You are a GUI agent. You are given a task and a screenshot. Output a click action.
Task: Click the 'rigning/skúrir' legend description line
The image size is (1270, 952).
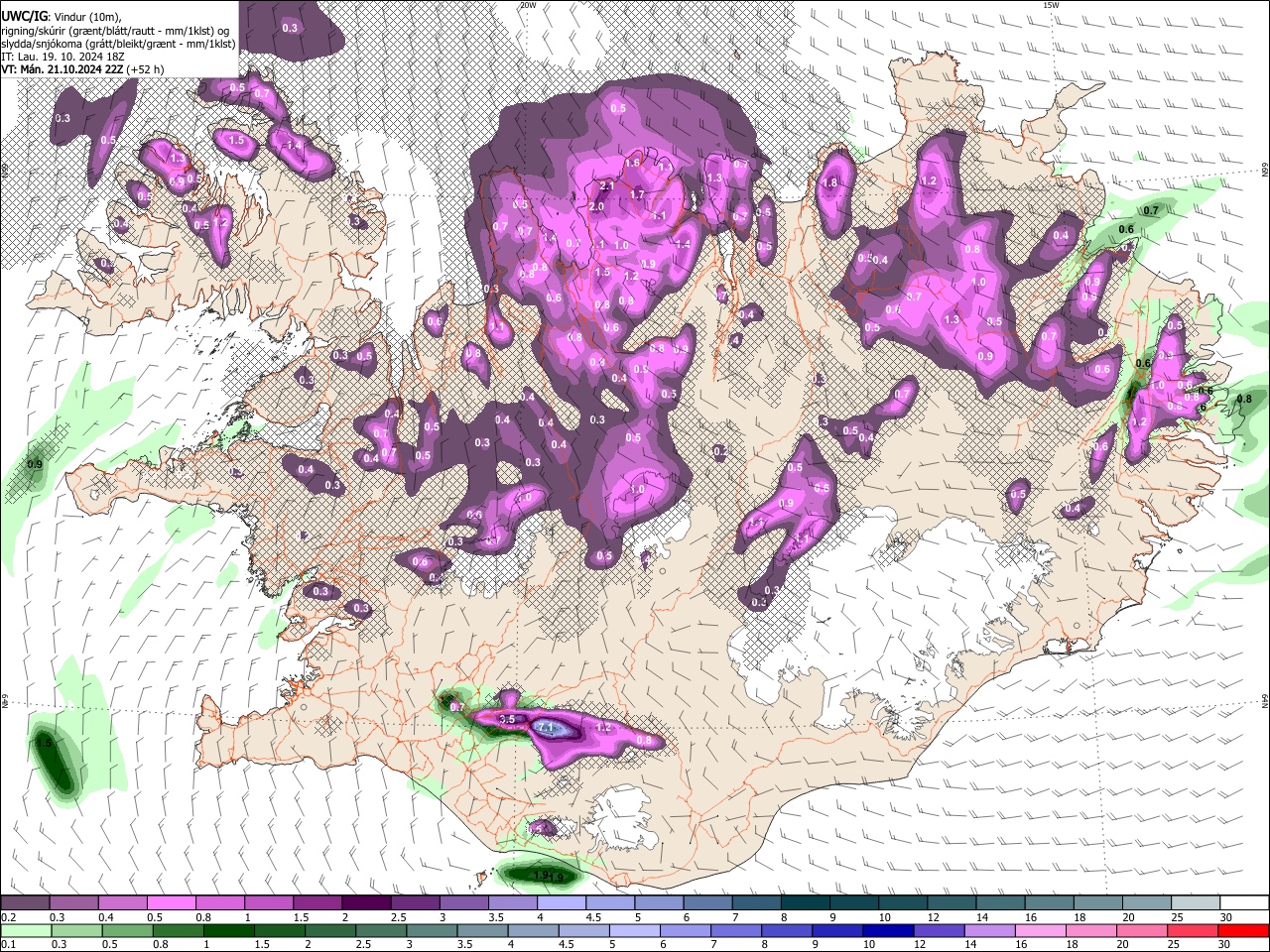pyautogui.click(x=115, y=30)
